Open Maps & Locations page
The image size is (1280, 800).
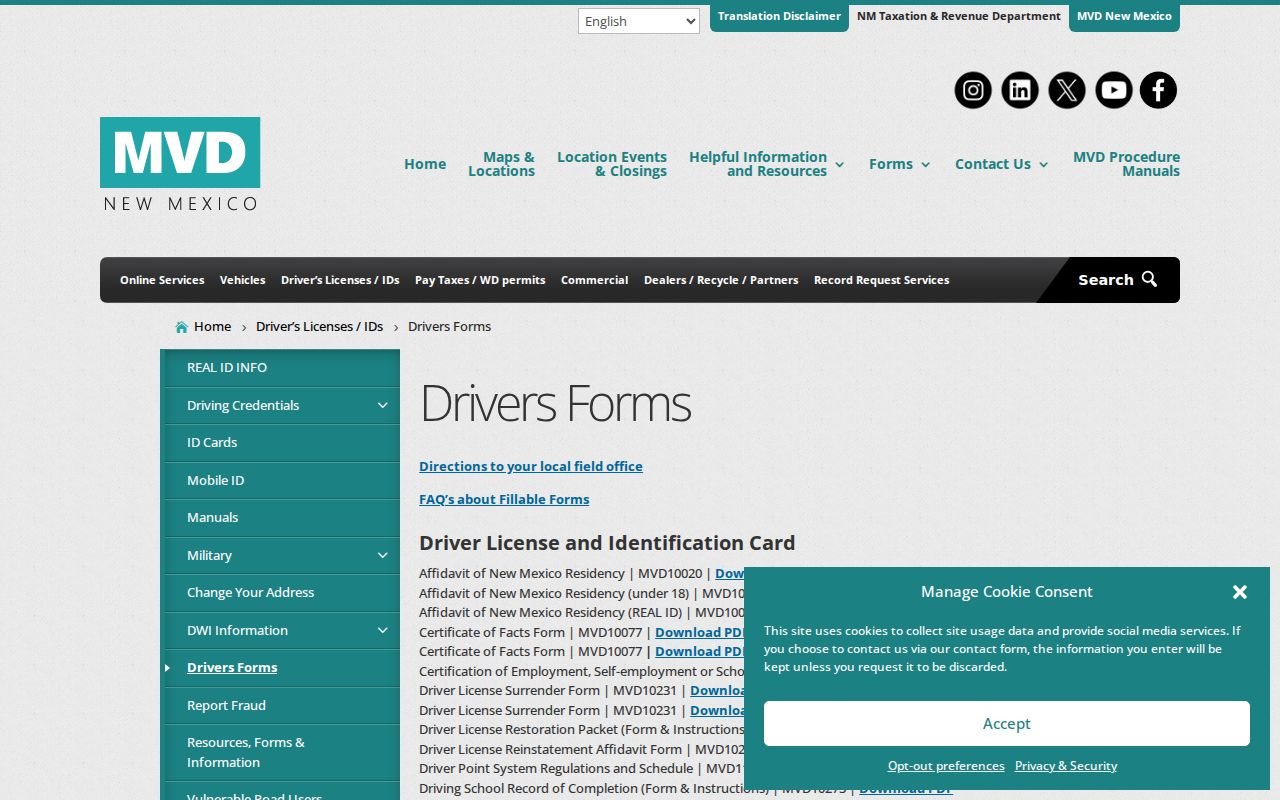(x=501, y=164)
